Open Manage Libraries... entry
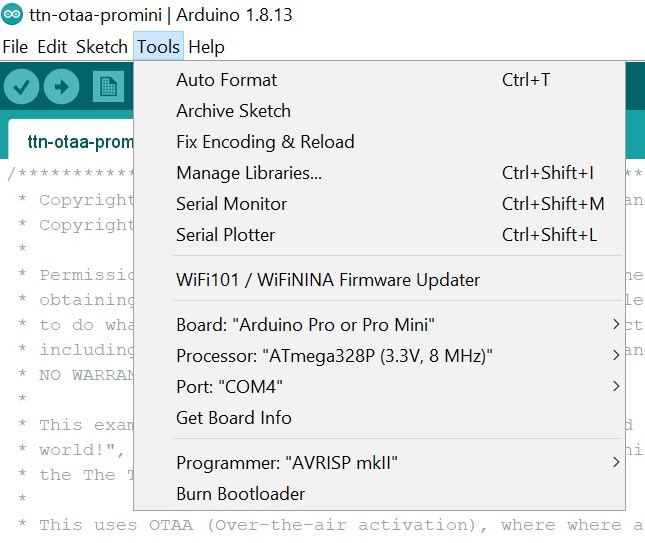This screenshot has width=645, height=543. tap(379, 173)
